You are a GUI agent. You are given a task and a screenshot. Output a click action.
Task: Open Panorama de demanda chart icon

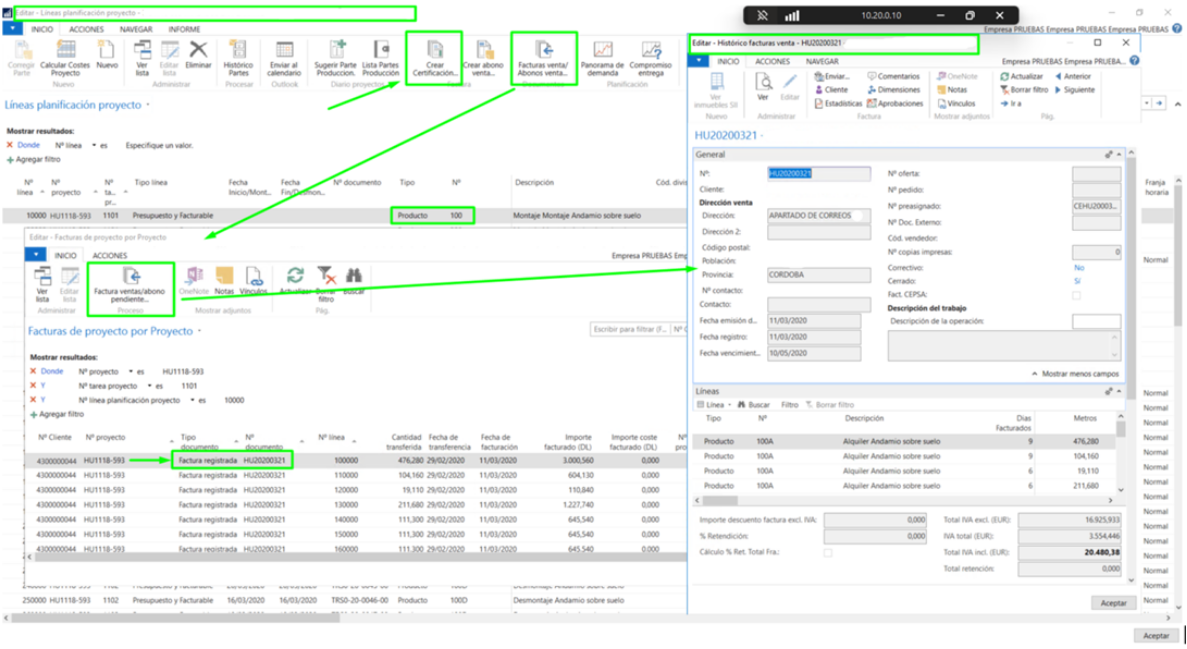(x=602, y=51)
